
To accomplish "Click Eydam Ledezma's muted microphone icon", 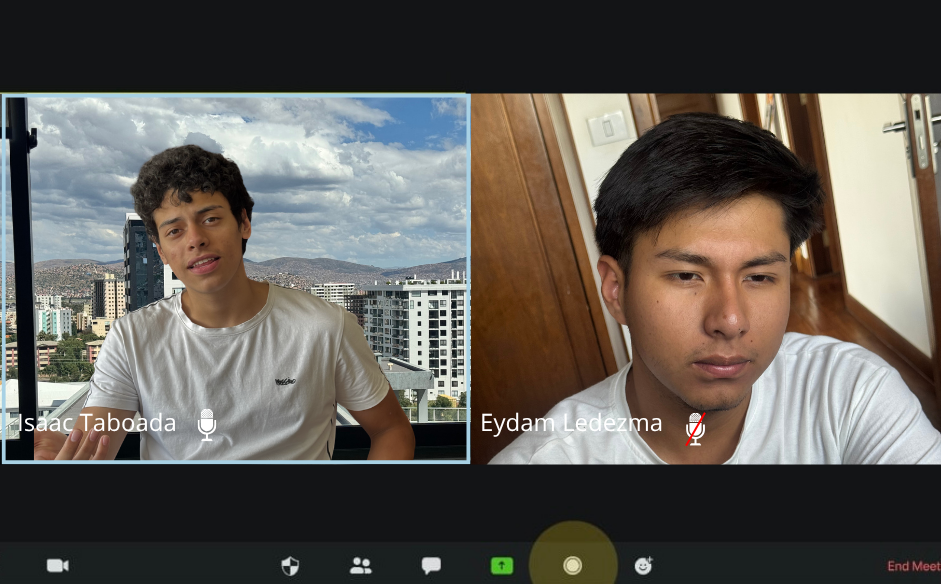I will point(695,427).
